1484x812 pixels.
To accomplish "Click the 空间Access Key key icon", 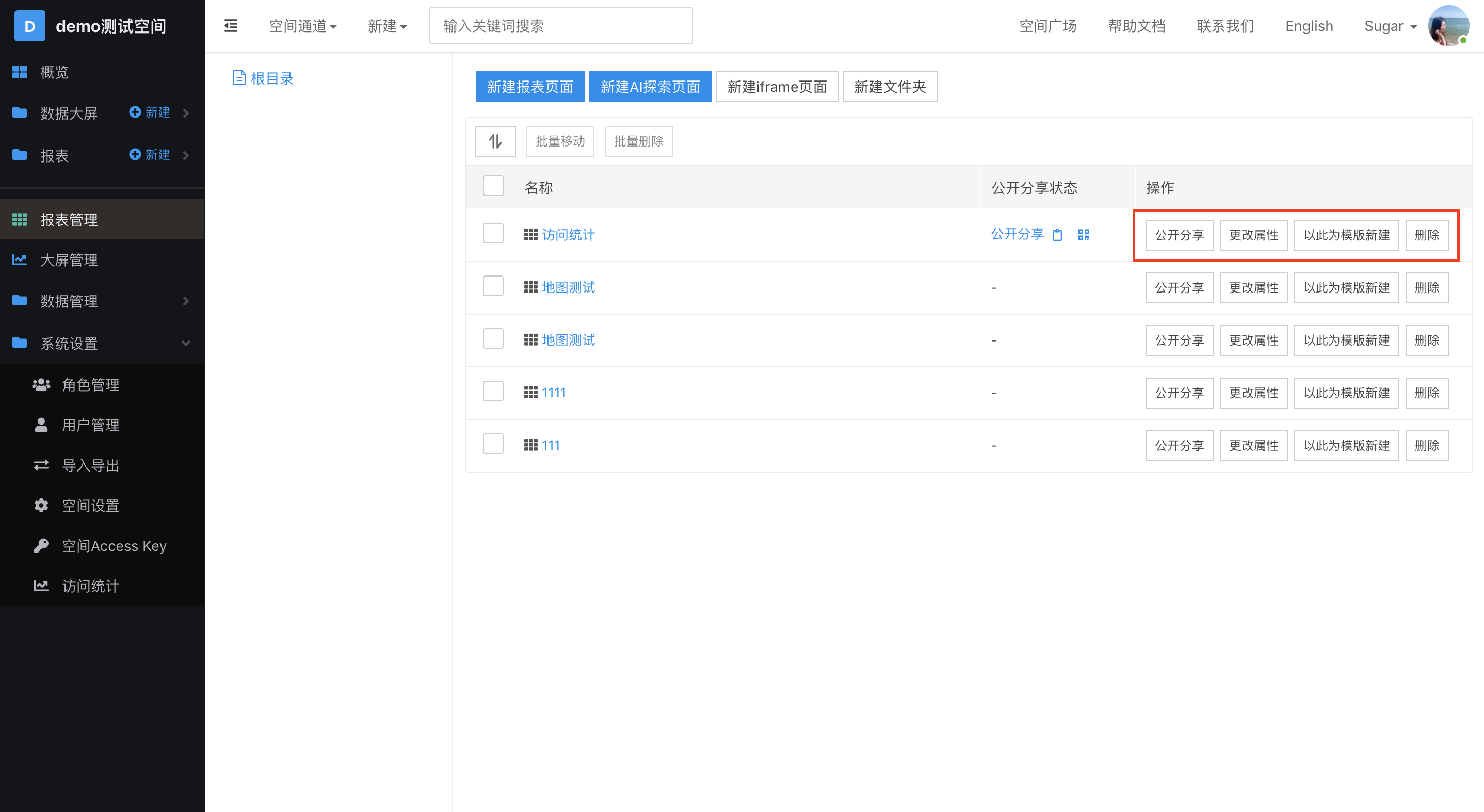I will (x=41, y=545).
